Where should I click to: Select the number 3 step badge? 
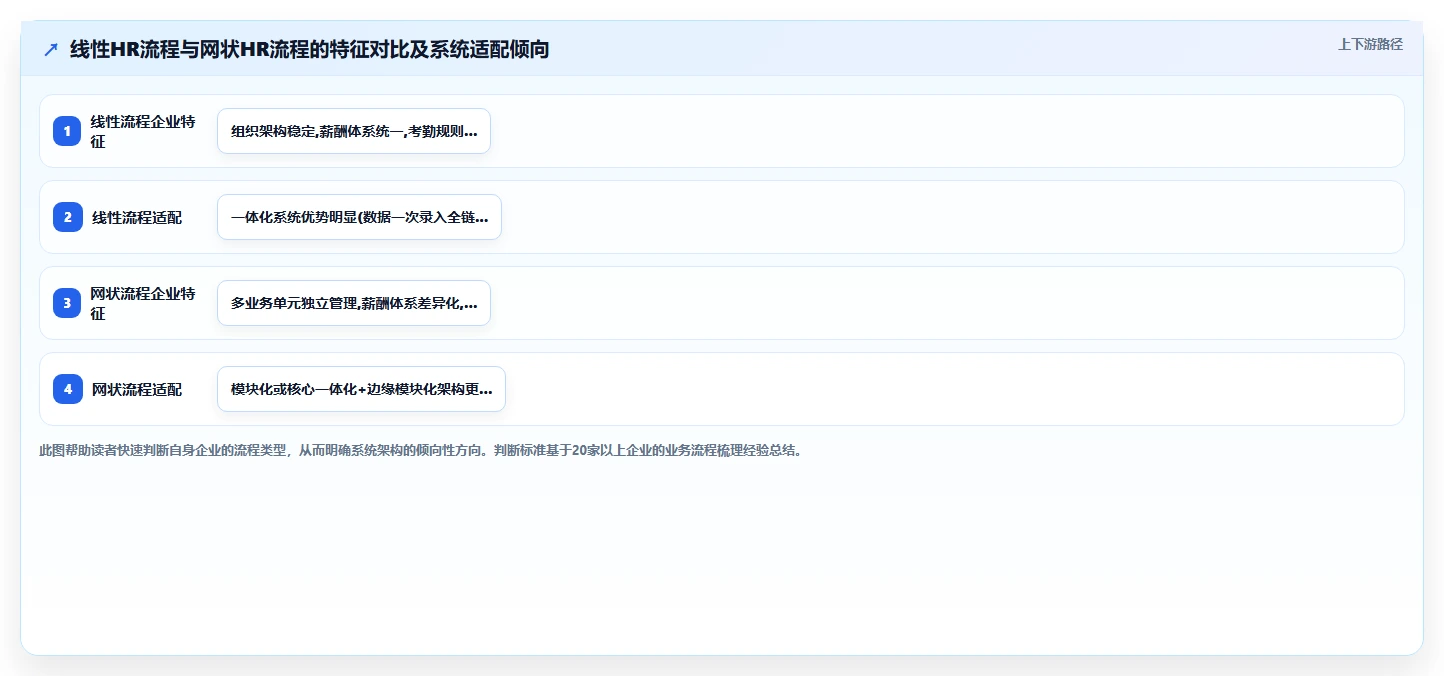tap(68, 303)
